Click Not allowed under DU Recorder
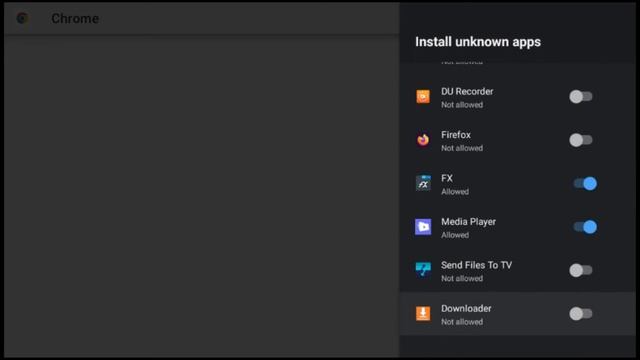The image size is (640, 360). [x=462, y=105]
